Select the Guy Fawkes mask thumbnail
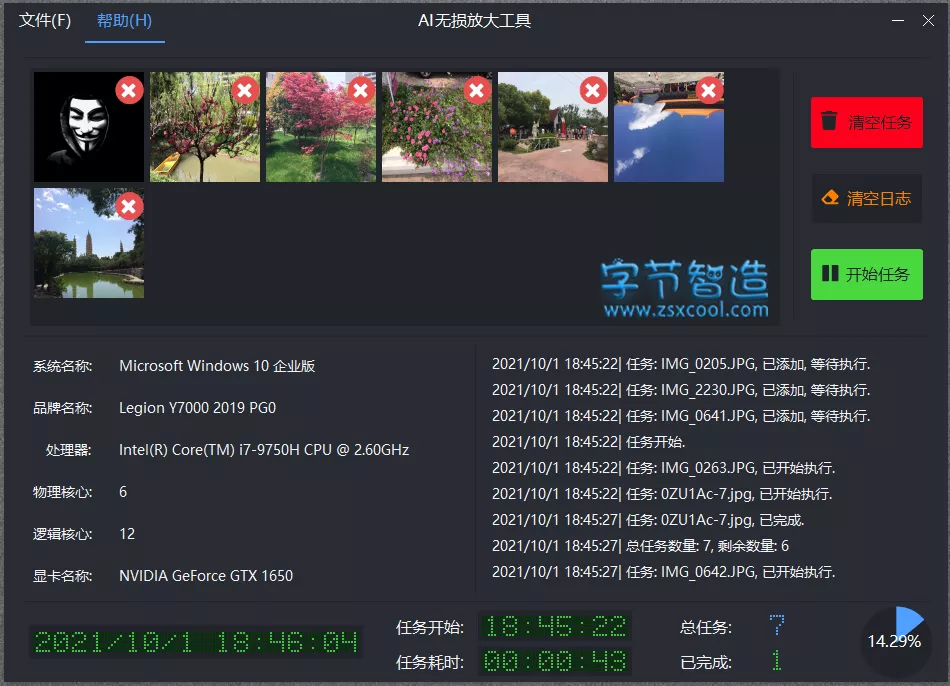Image resolution: width=950 pixels, height=686 pixels. (88, 127)
